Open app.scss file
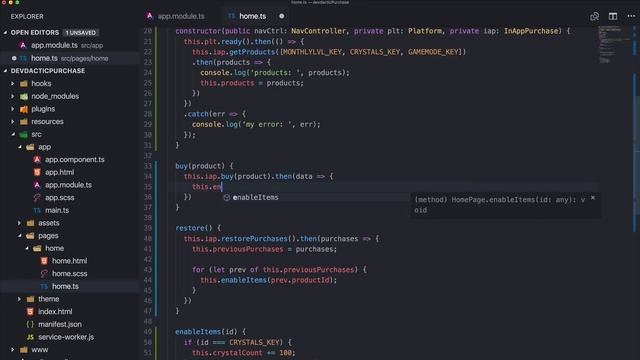This screenshot has width=640, height=360. coord(60,198)
